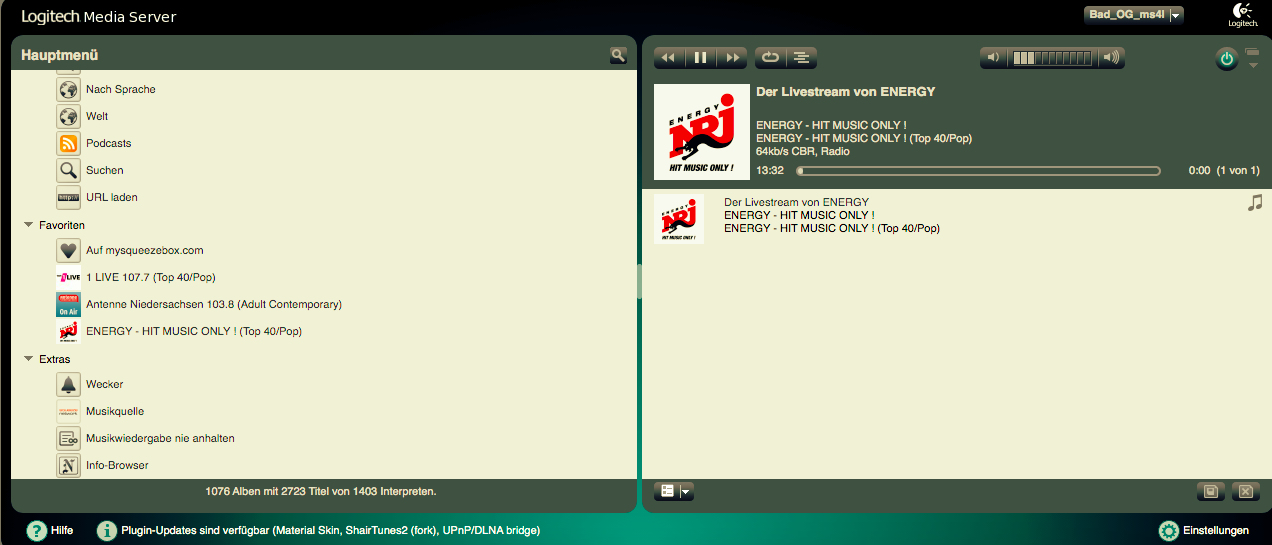Screen dimensions: 1272x545
Task: Open Auf mysqueezebox.com heart icon
Action: [x=69, y=250]
